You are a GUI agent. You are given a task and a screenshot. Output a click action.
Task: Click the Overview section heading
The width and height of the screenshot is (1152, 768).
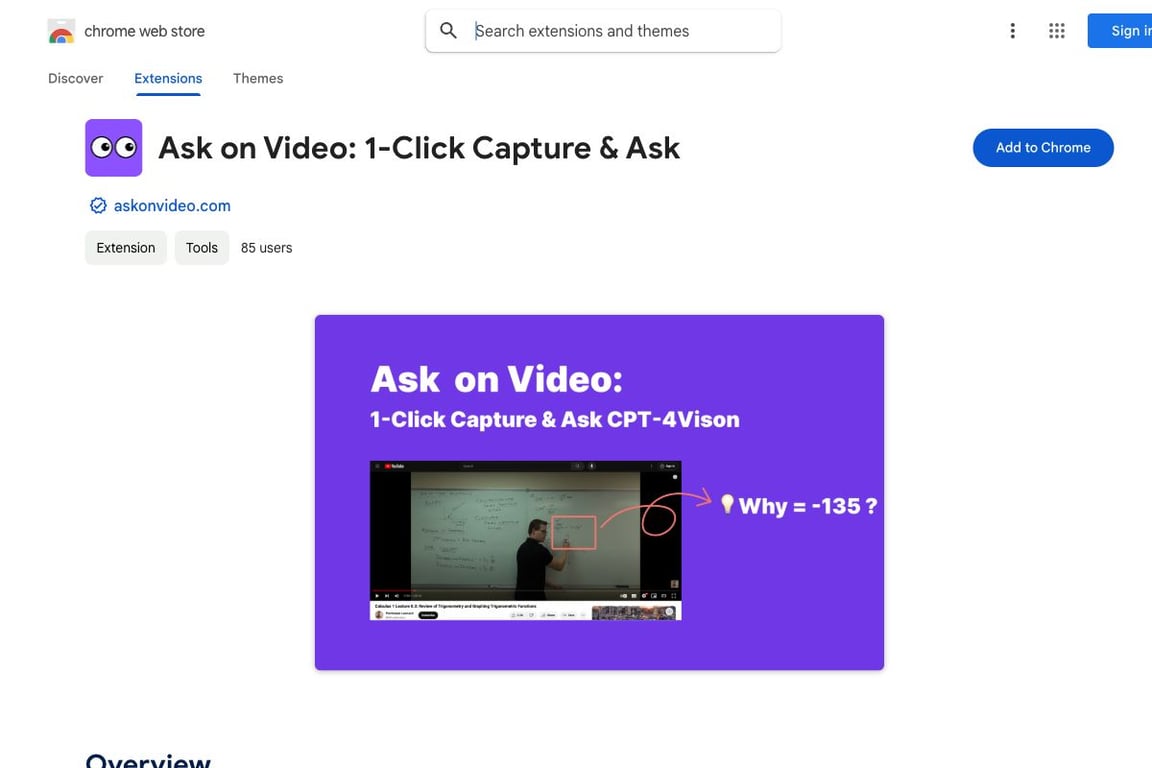pos(148,760)
